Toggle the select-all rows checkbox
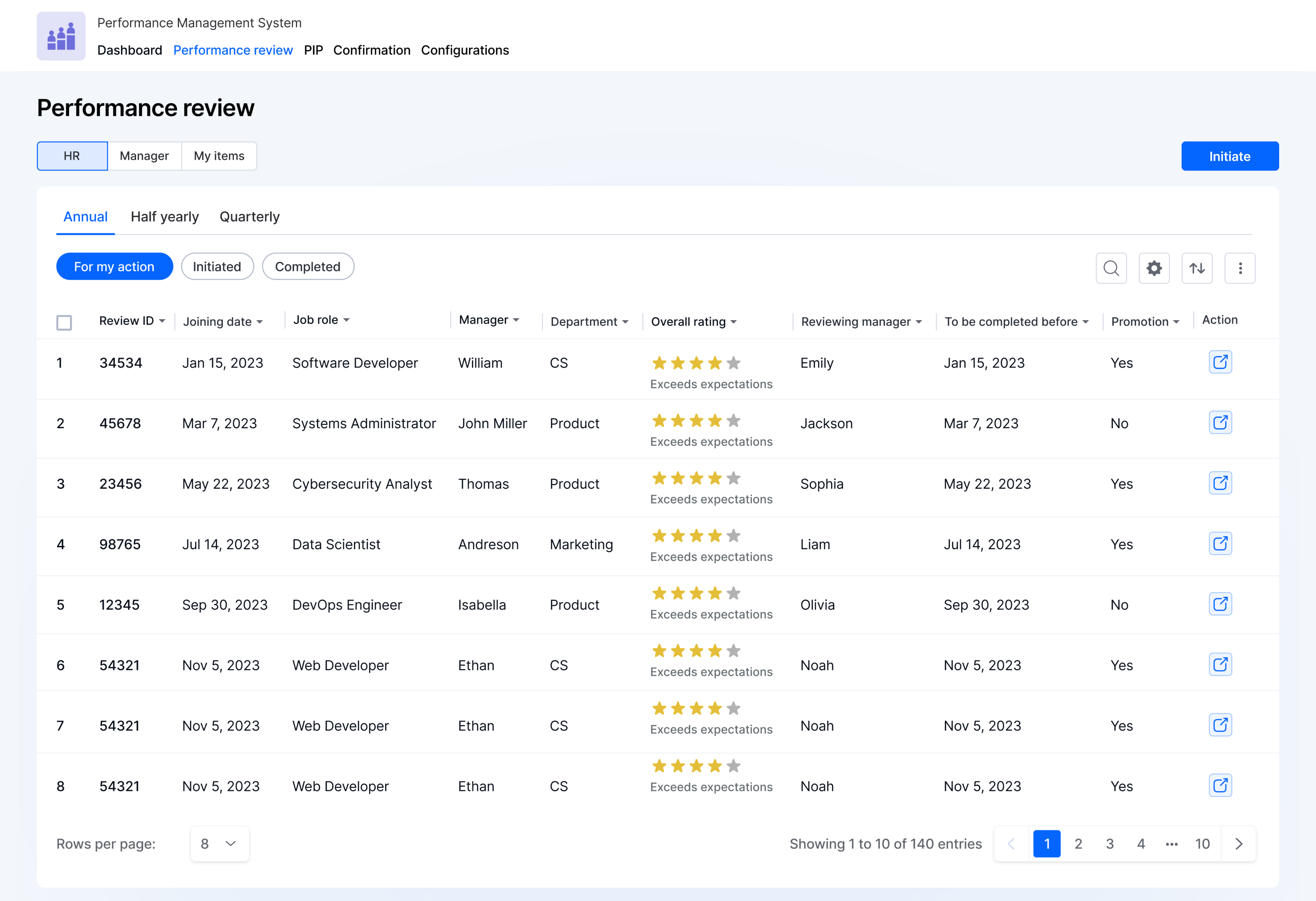 coord(64,322)
